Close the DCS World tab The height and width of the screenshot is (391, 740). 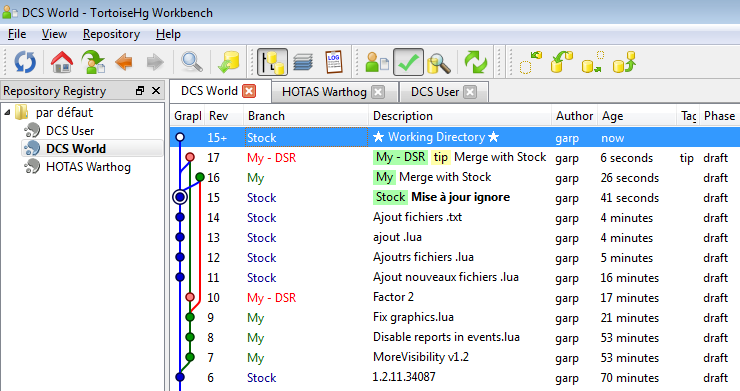click(249, 91)
